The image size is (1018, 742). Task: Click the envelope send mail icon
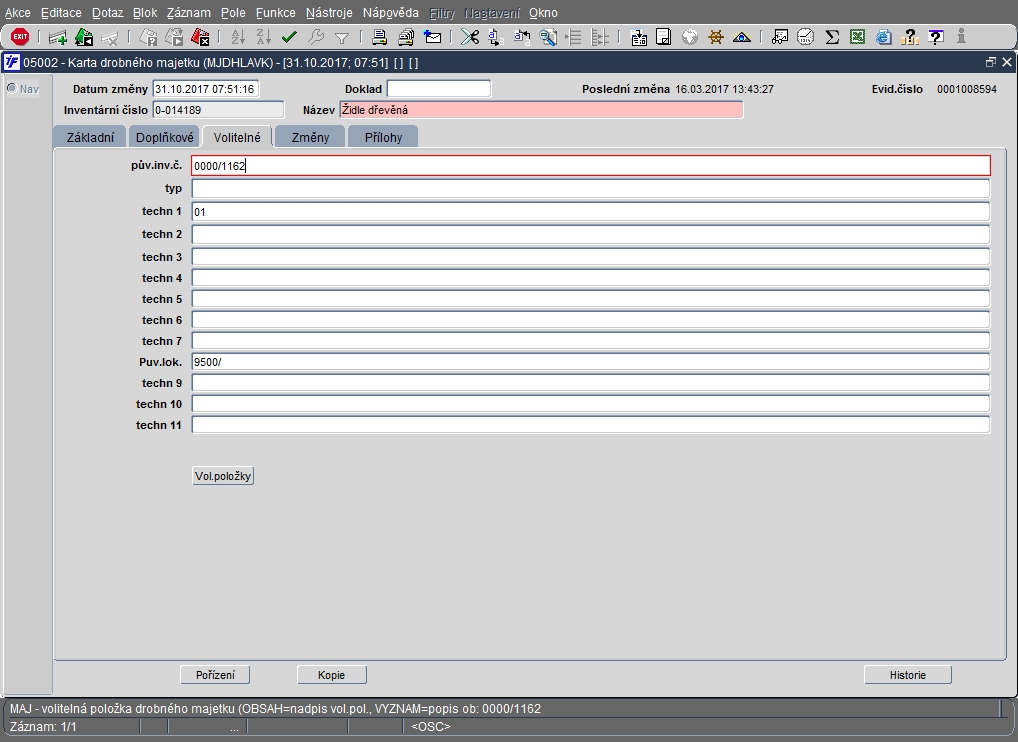point(432,38)
